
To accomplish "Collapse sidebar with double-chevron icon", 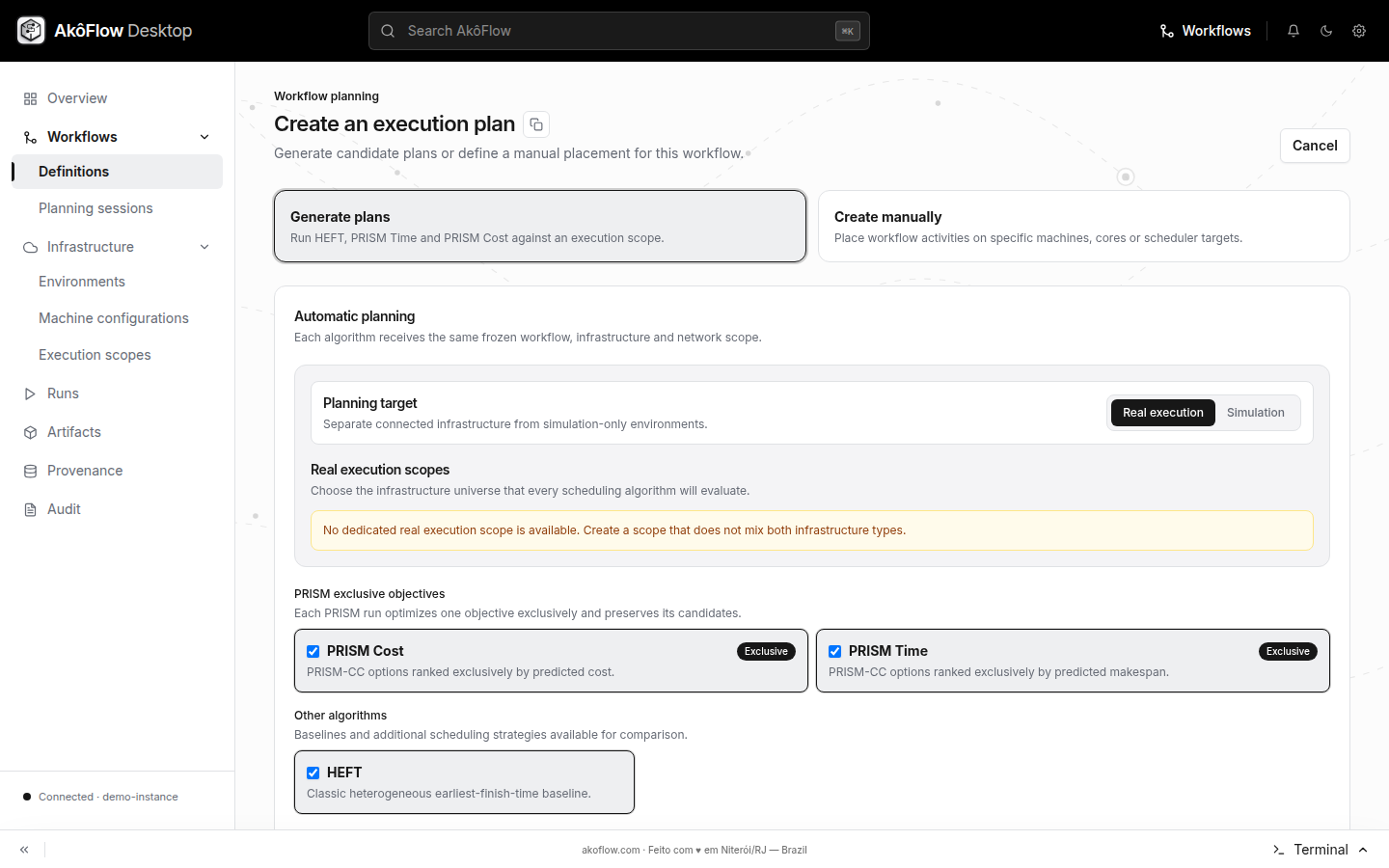I will pyautogui.click(x=24, y=850).
